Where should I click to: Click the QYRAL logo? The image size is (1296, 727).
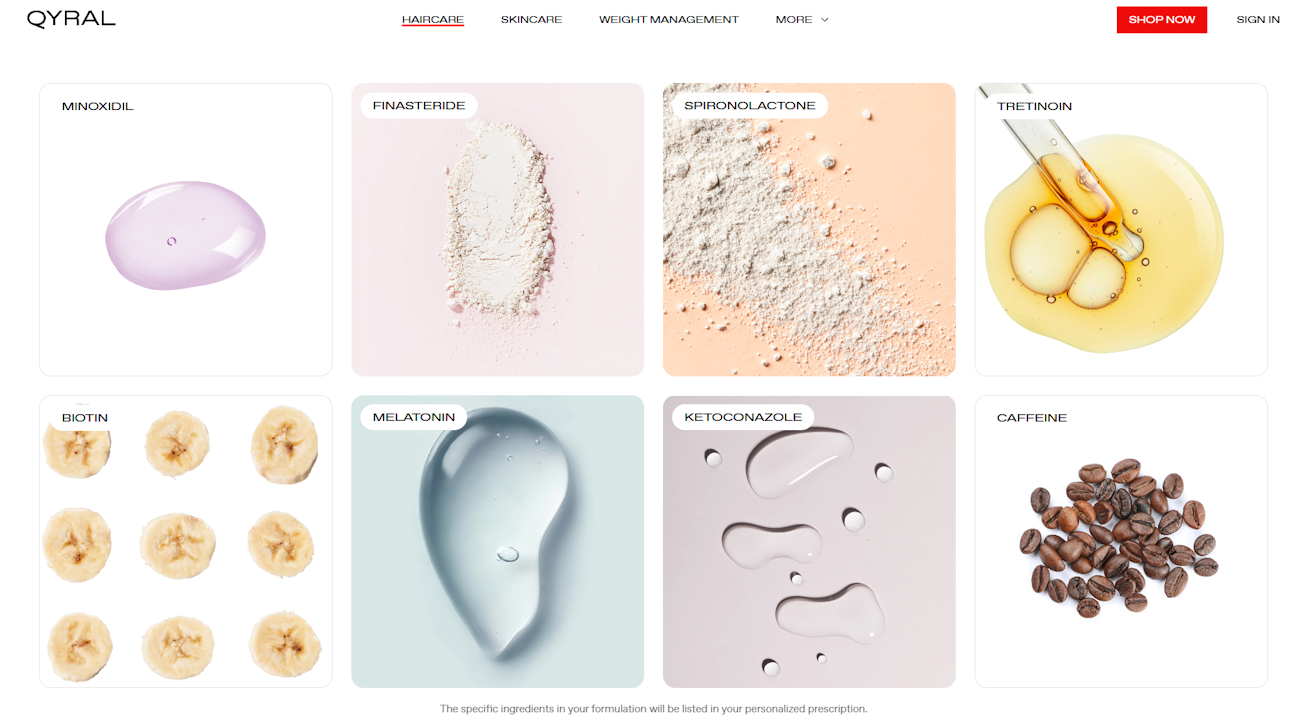click(71, 19)
